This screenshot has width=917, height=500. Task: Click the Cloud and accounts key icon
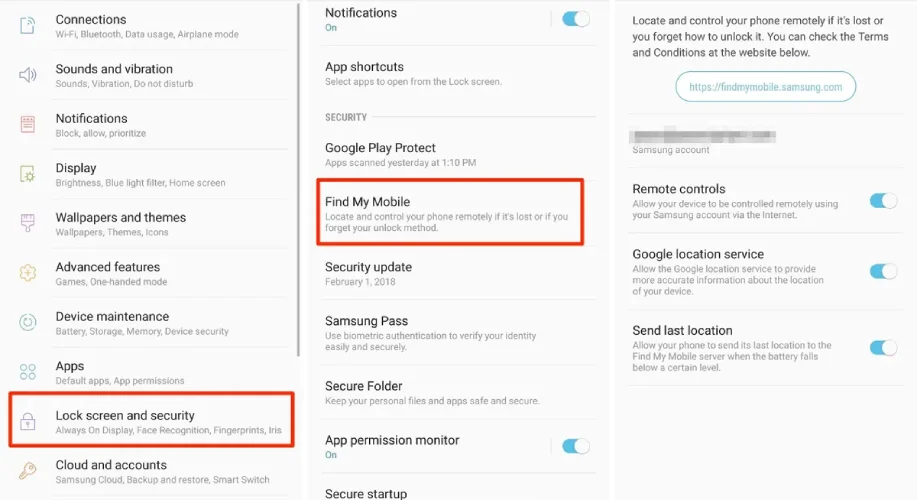pyautogui.click(x=27, y=471)
